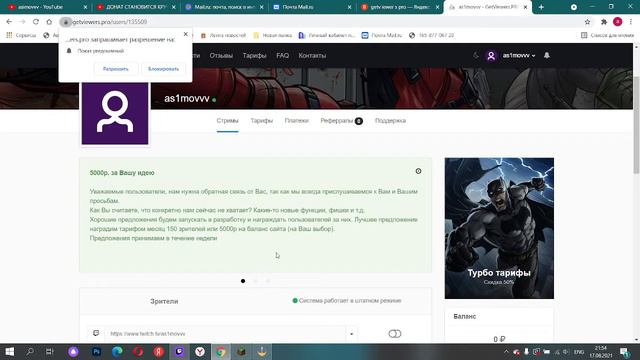
Task: Click the Twitch icon beside the URL field
Action: (x=96, y=333)
